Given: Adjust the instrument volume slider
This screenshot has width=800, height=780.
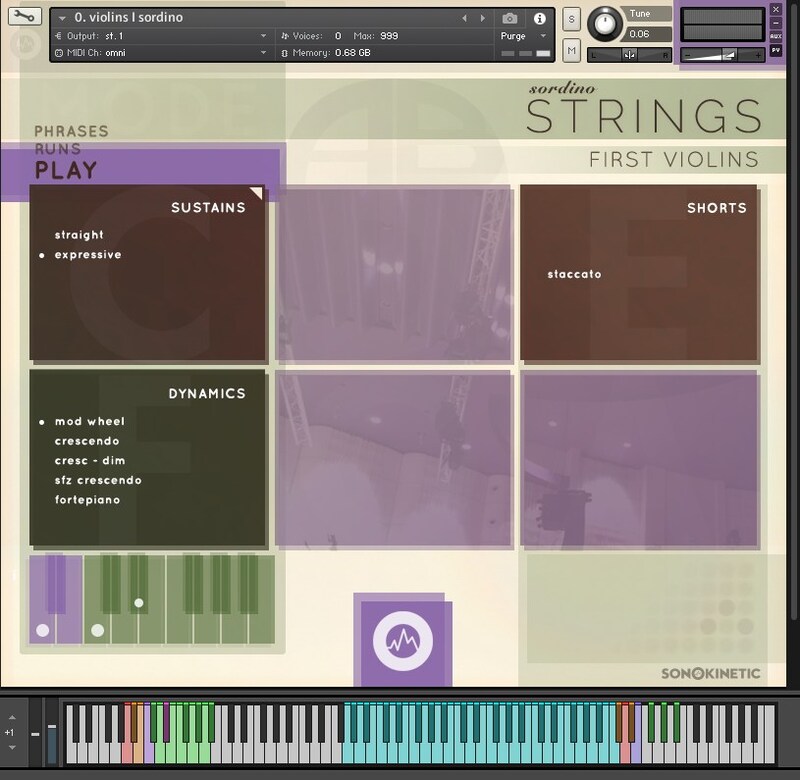Looking at the screenshot, I should [727, 54].
